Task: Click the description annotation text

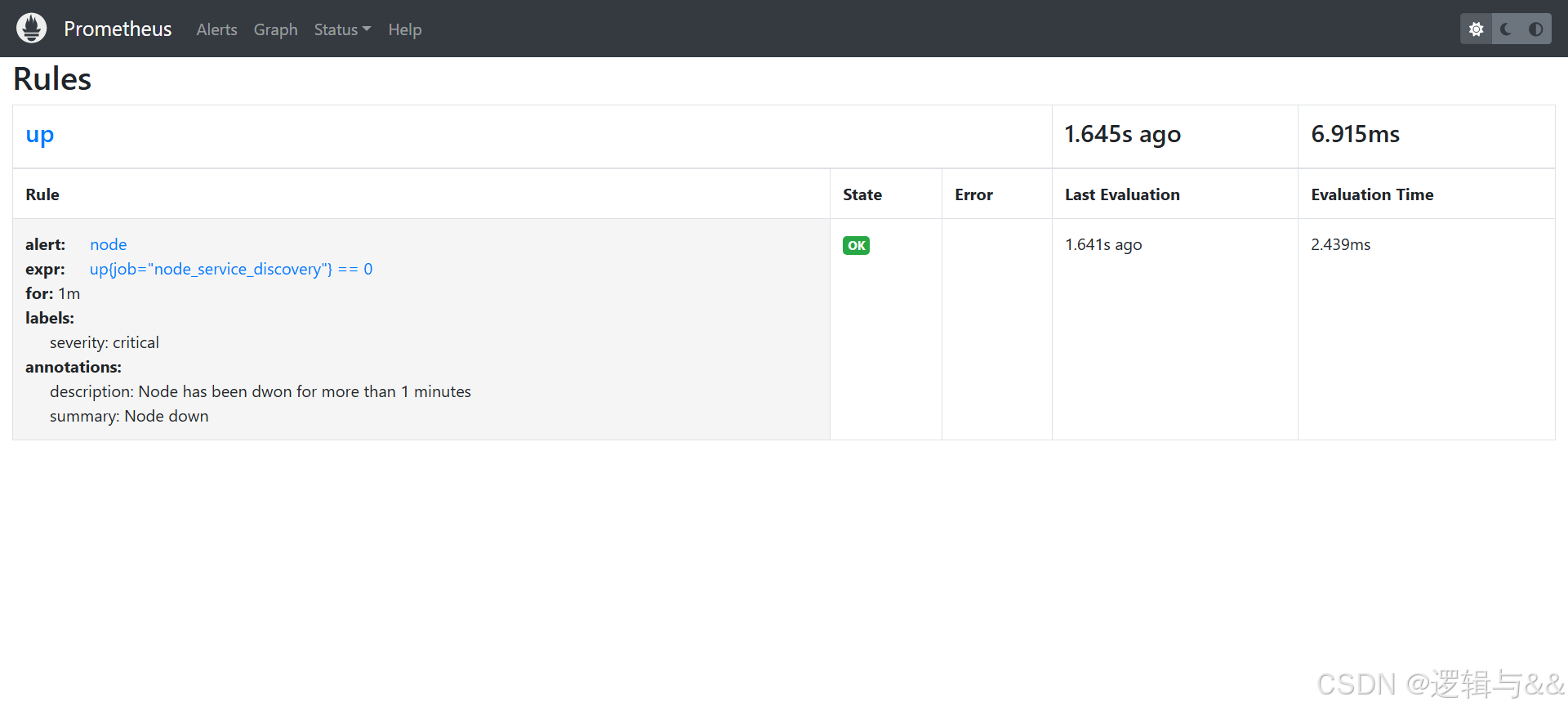Action: click(x=261, y=391)
